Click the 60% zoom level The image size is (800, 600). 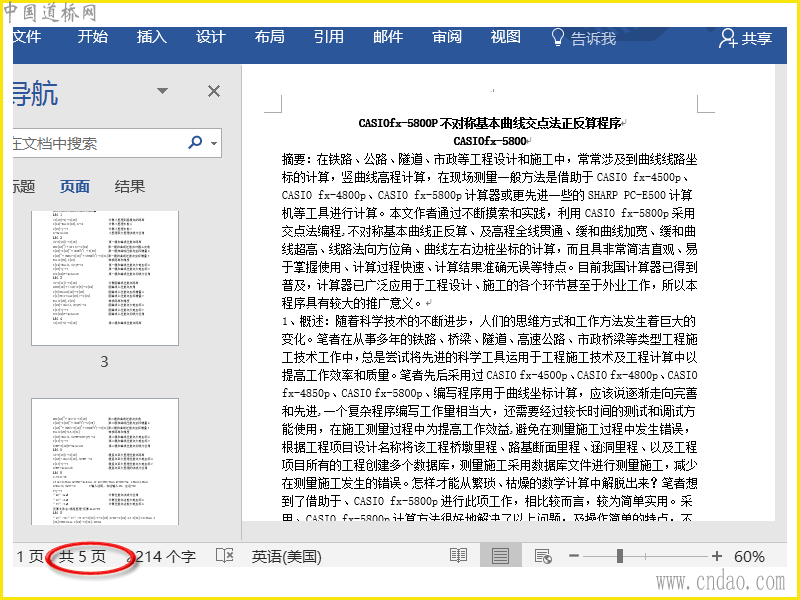click(x=749, y=557)
